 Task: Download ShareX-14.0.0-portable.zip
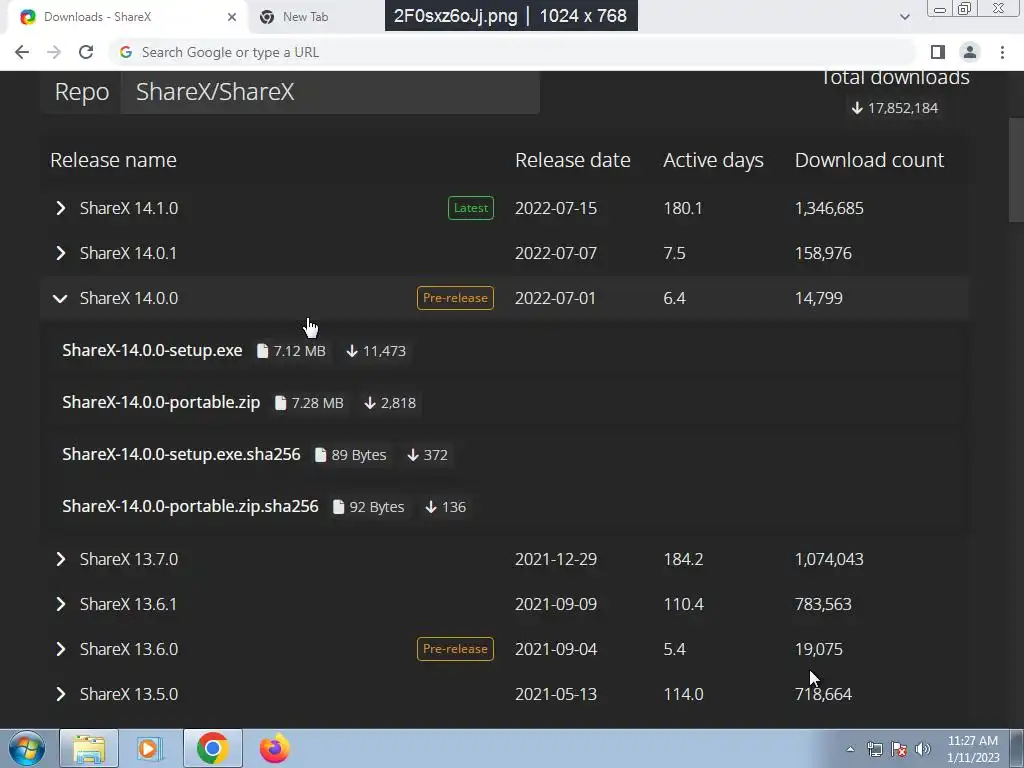pos(161,402)
